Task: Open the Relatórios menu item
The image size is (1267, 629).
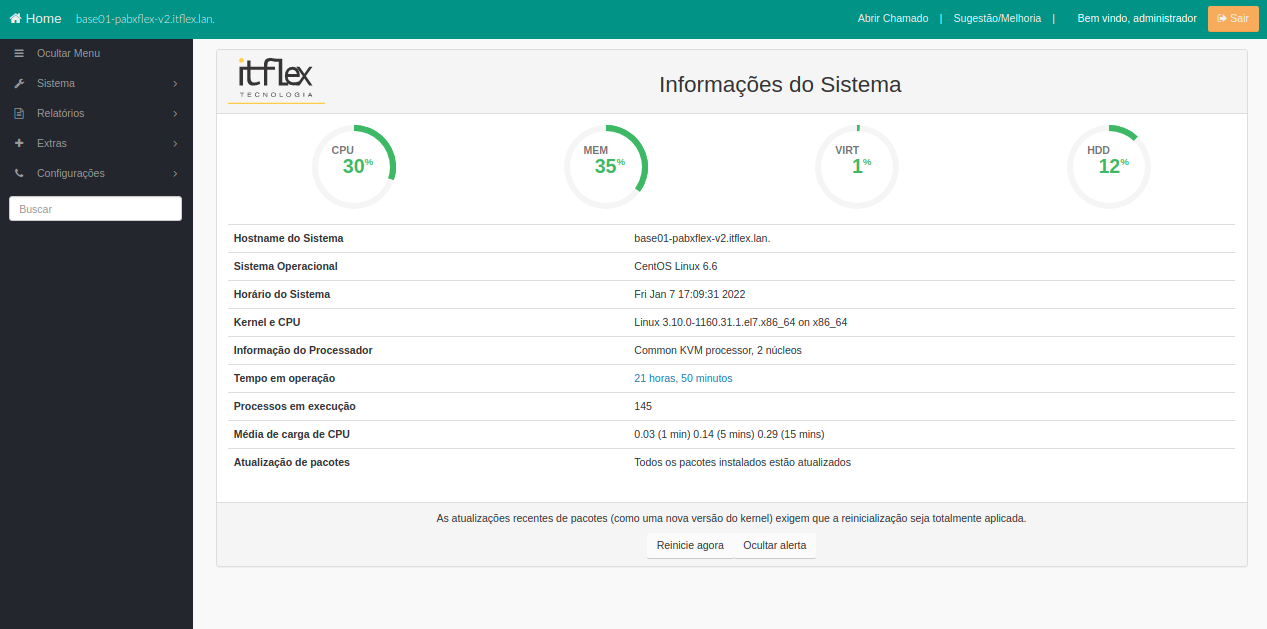Action: (x=96, y=113)
